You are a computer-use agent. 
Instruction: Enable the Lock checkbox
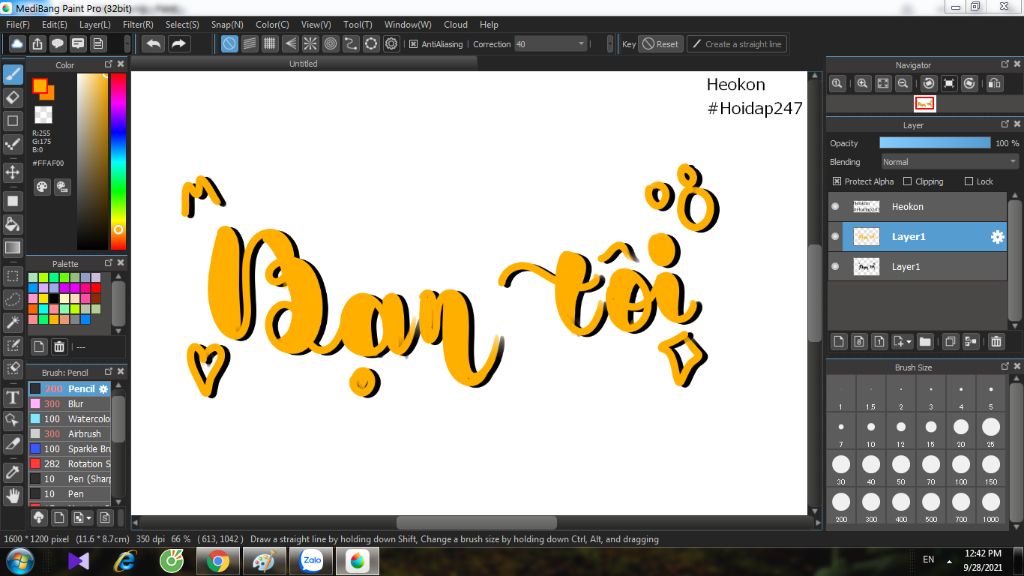[x=969, y=182]
